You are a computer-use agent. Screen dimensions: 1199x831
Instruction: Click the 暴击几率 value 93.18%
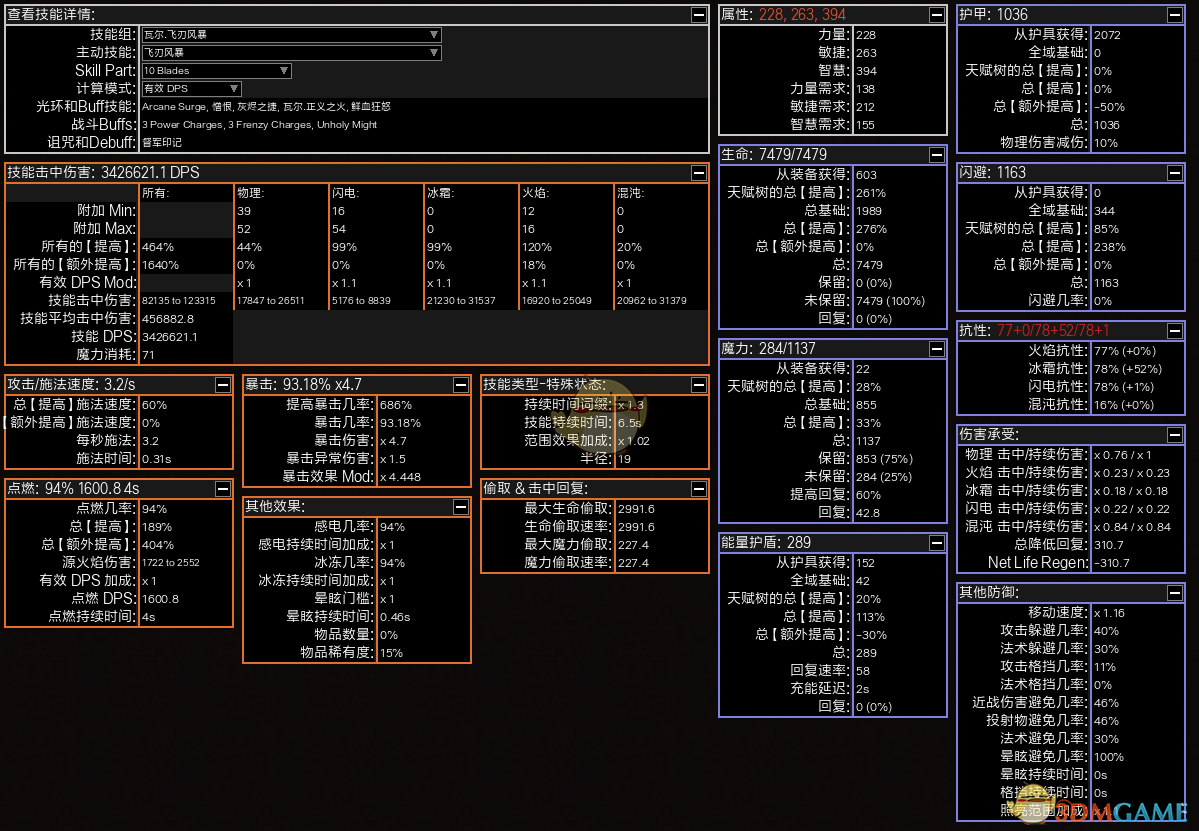[x=399, y=423]
